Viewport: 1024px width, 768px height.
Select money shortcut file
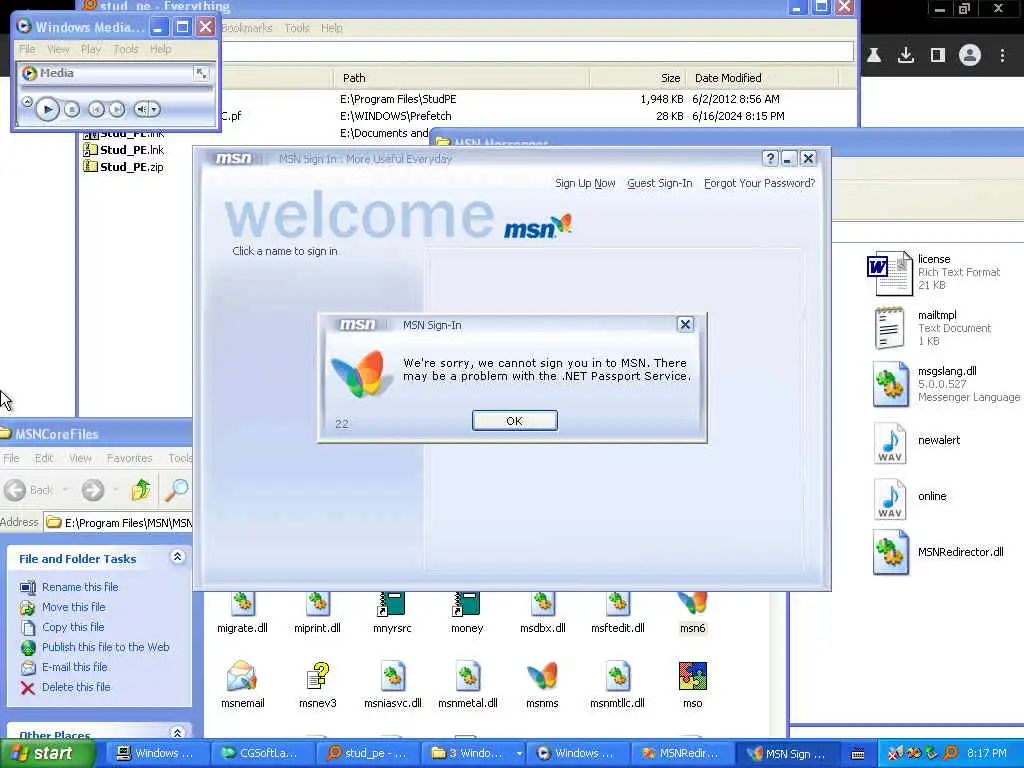coord(467,614)
